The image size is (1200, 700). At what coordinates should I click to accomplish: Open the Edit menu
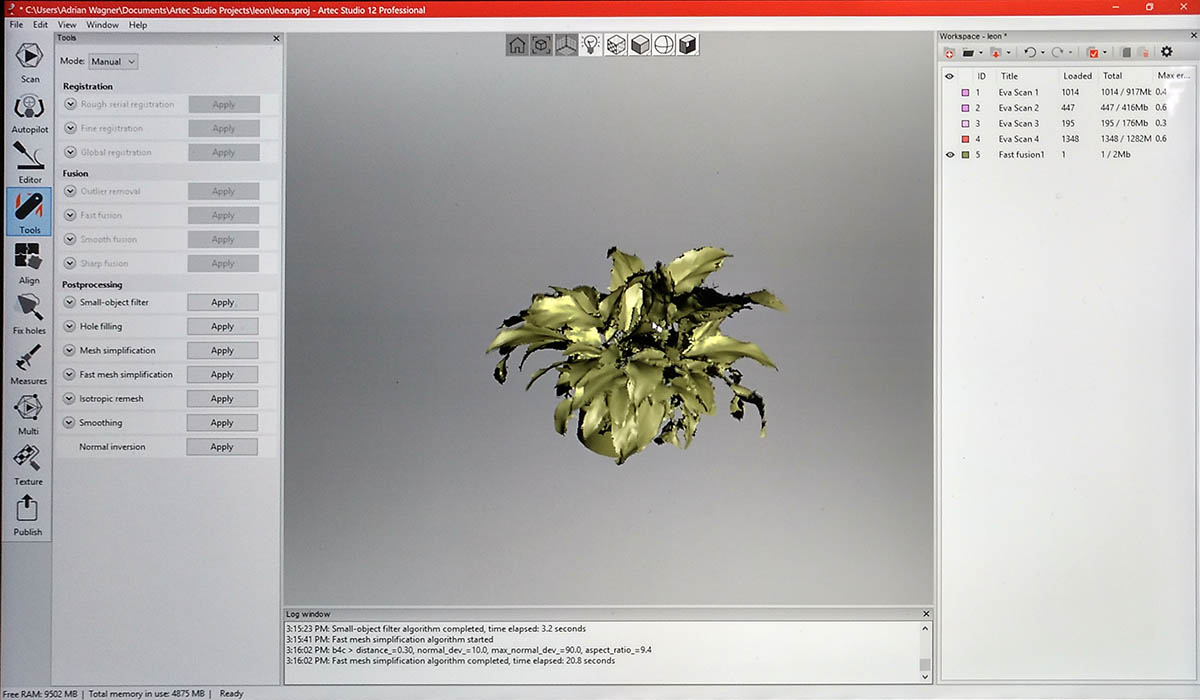(40, 25)
